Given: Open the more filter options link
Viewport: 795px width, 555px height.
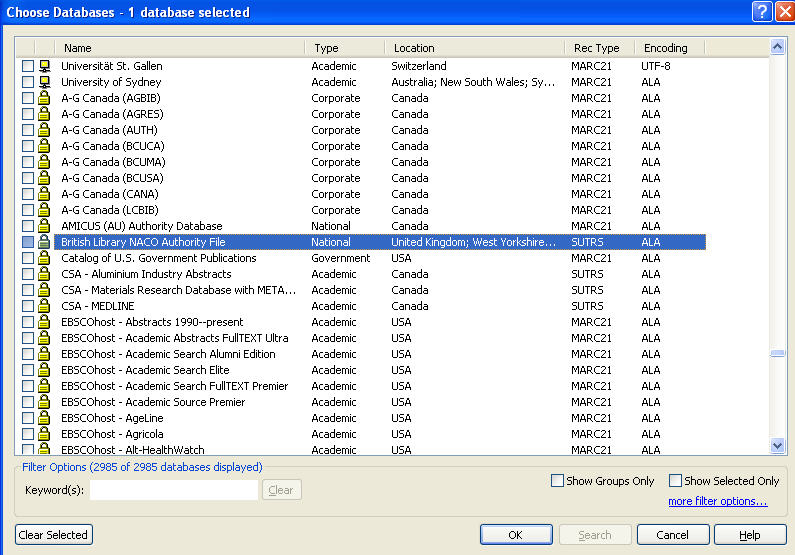Looking at the screenshot, I should pos(717,501).
